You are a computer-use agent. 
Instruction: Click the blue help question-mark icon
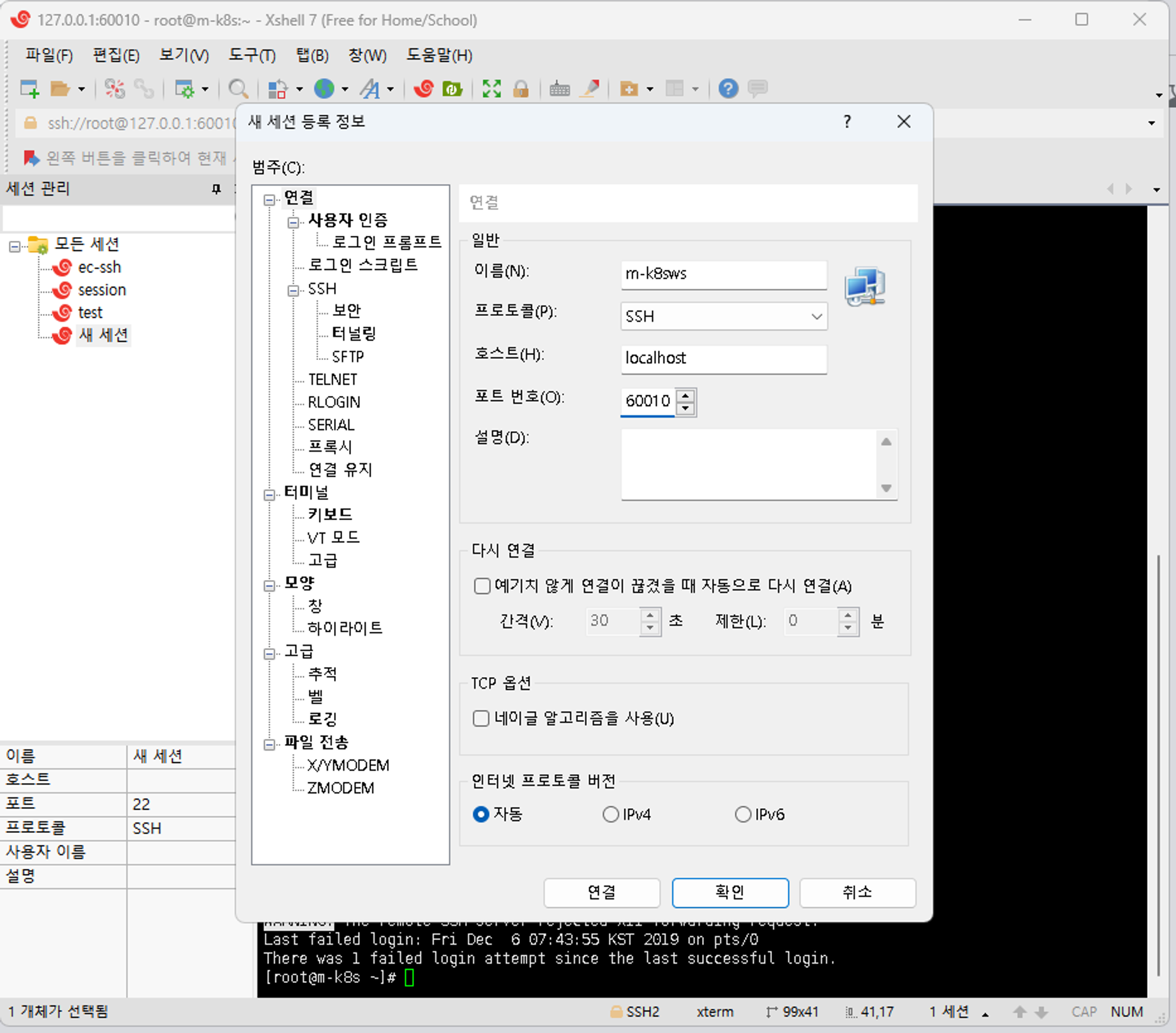(x=728, y=89)
